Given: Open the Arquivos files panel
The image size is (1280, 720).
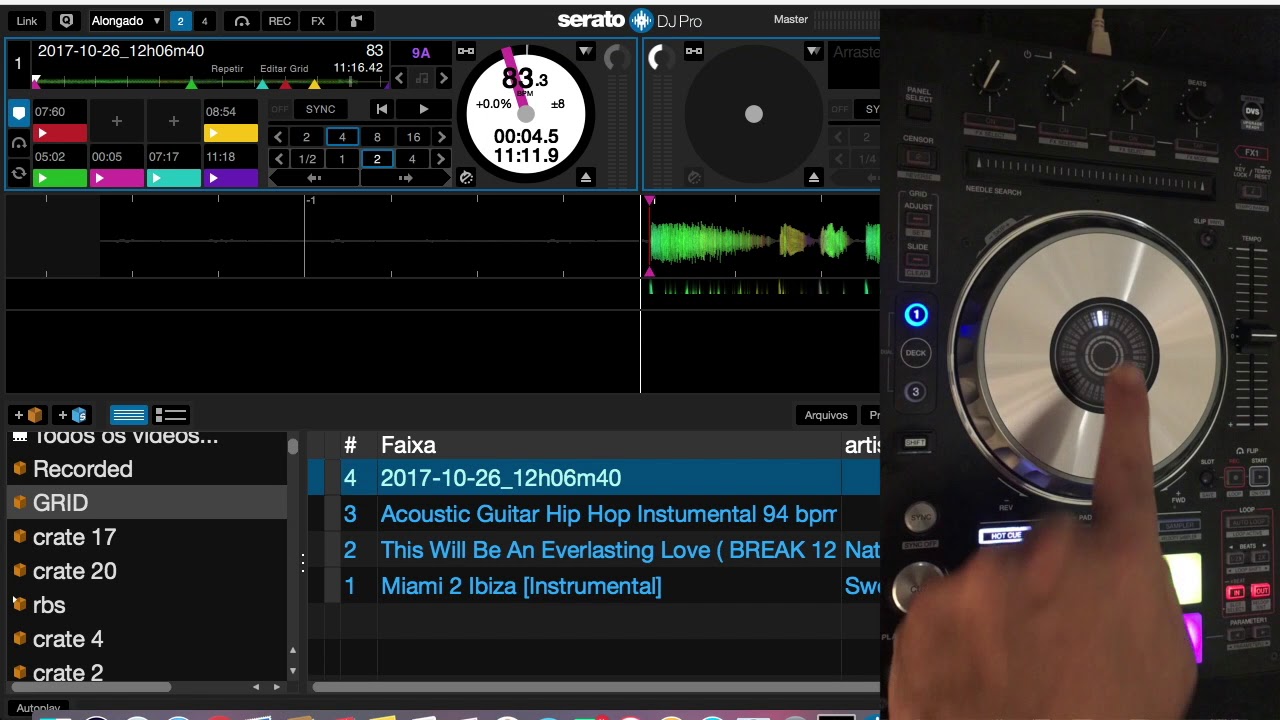Looking at the screenshot, I should point(826,415).
